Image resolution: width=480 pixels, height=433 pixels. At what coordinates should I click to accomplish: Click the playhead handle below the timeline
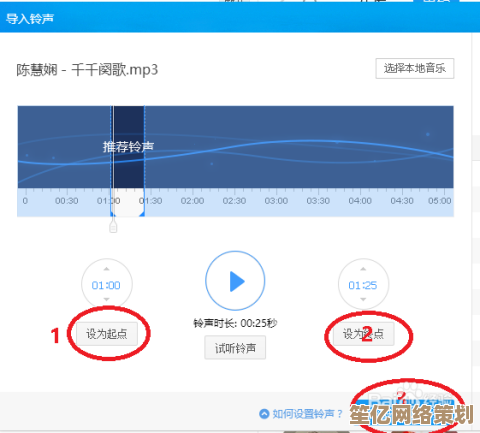point(113,227)
